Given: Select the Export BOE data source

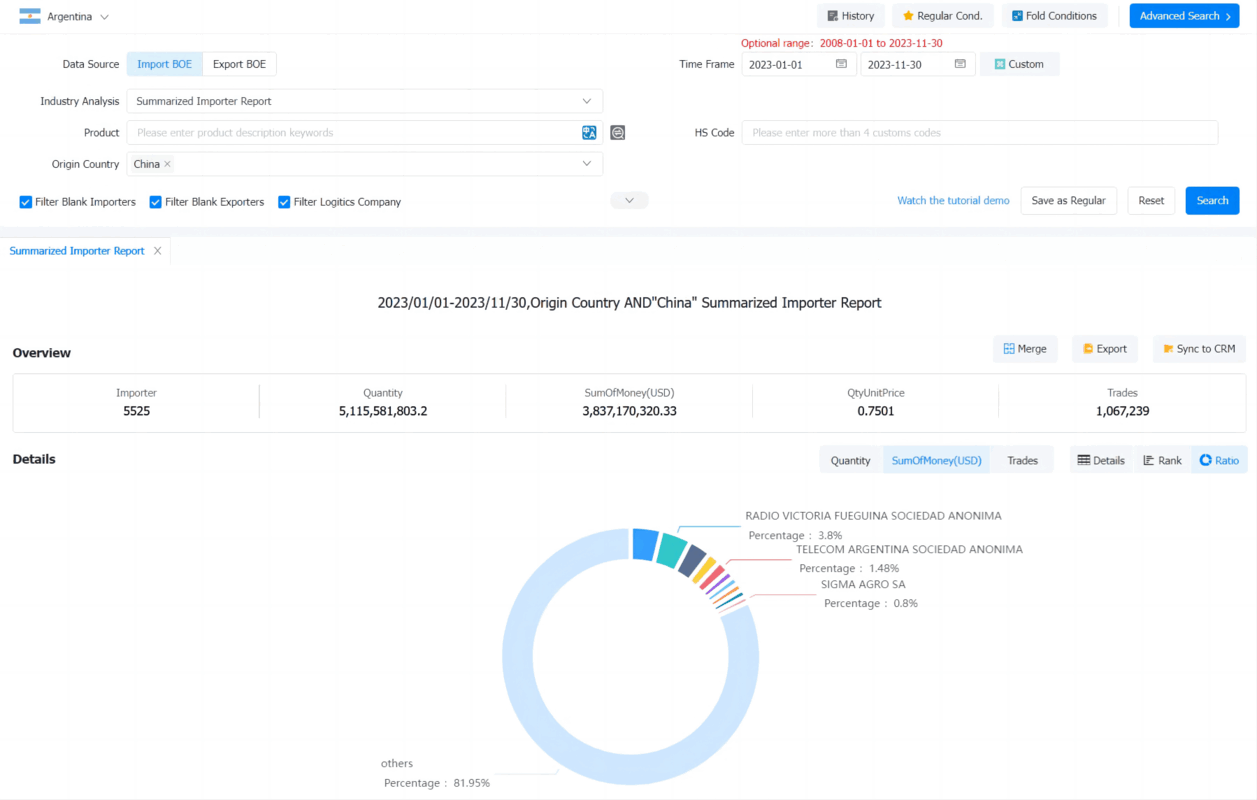Looking at the screenshot, I should coord(239,64).
